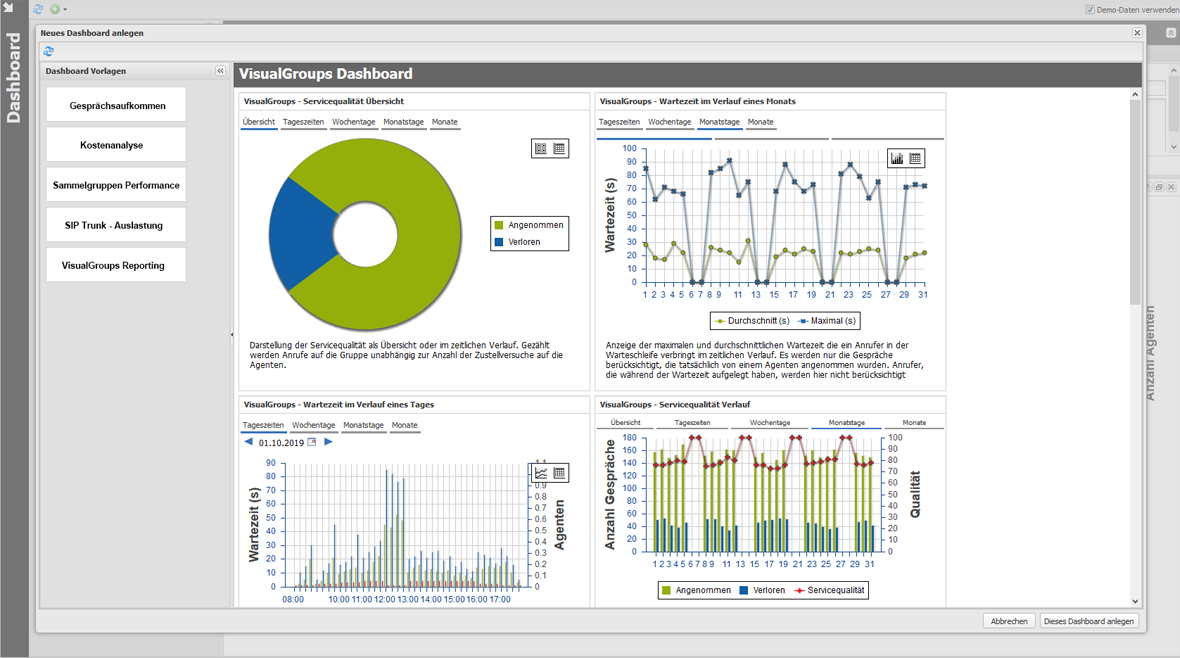Toggle Angenommen legend in Servicequalität Verlauf chart

click(x=696, y=590)
